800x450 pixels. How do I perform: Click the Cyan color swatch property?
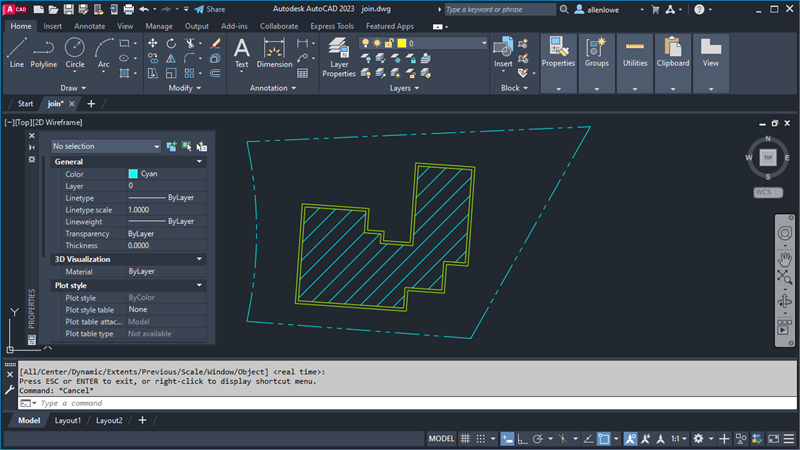pos(133,174)
